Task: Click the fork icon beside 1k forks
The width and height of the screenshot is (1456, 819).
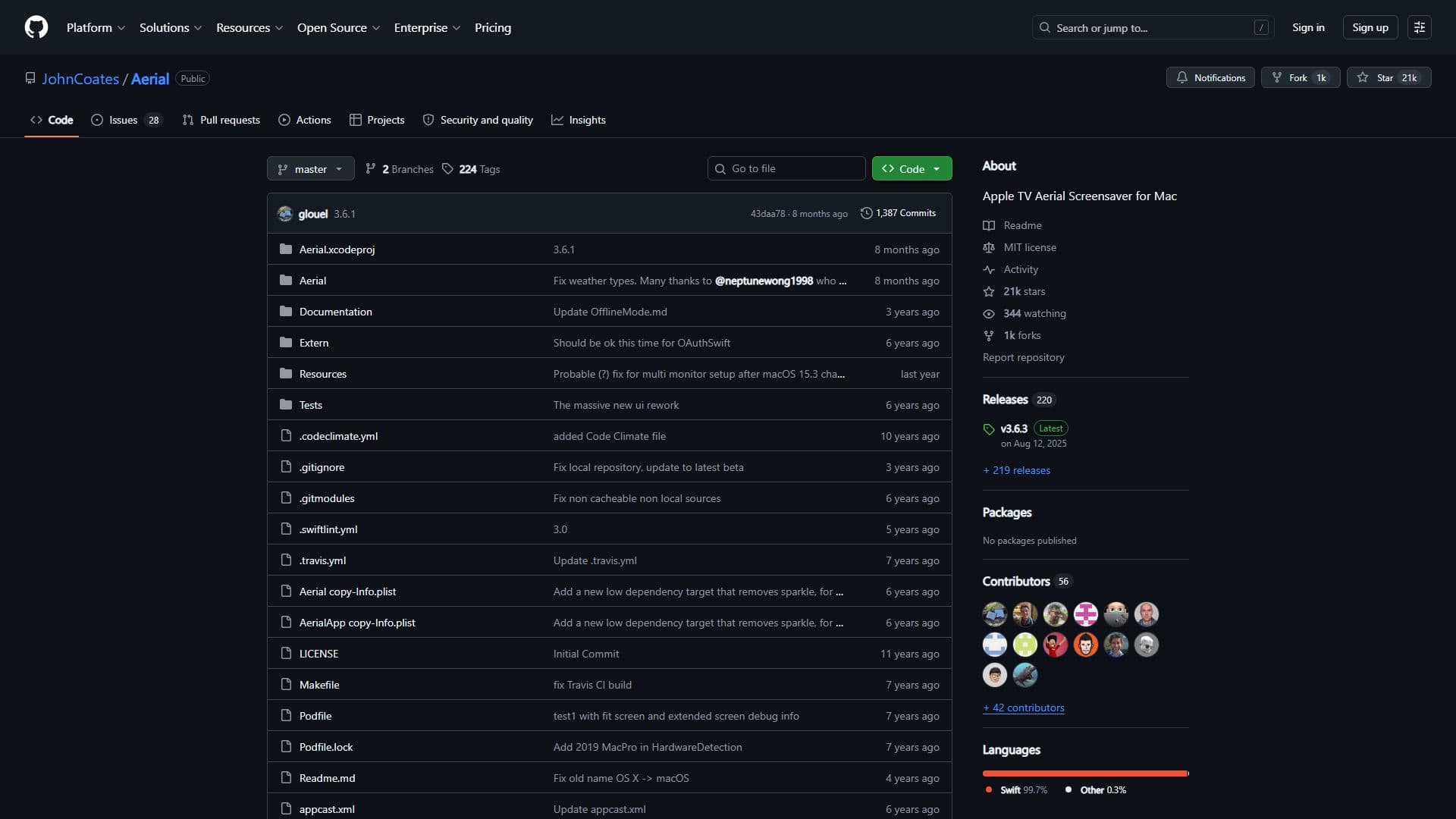Action: [x=989, y=335]
